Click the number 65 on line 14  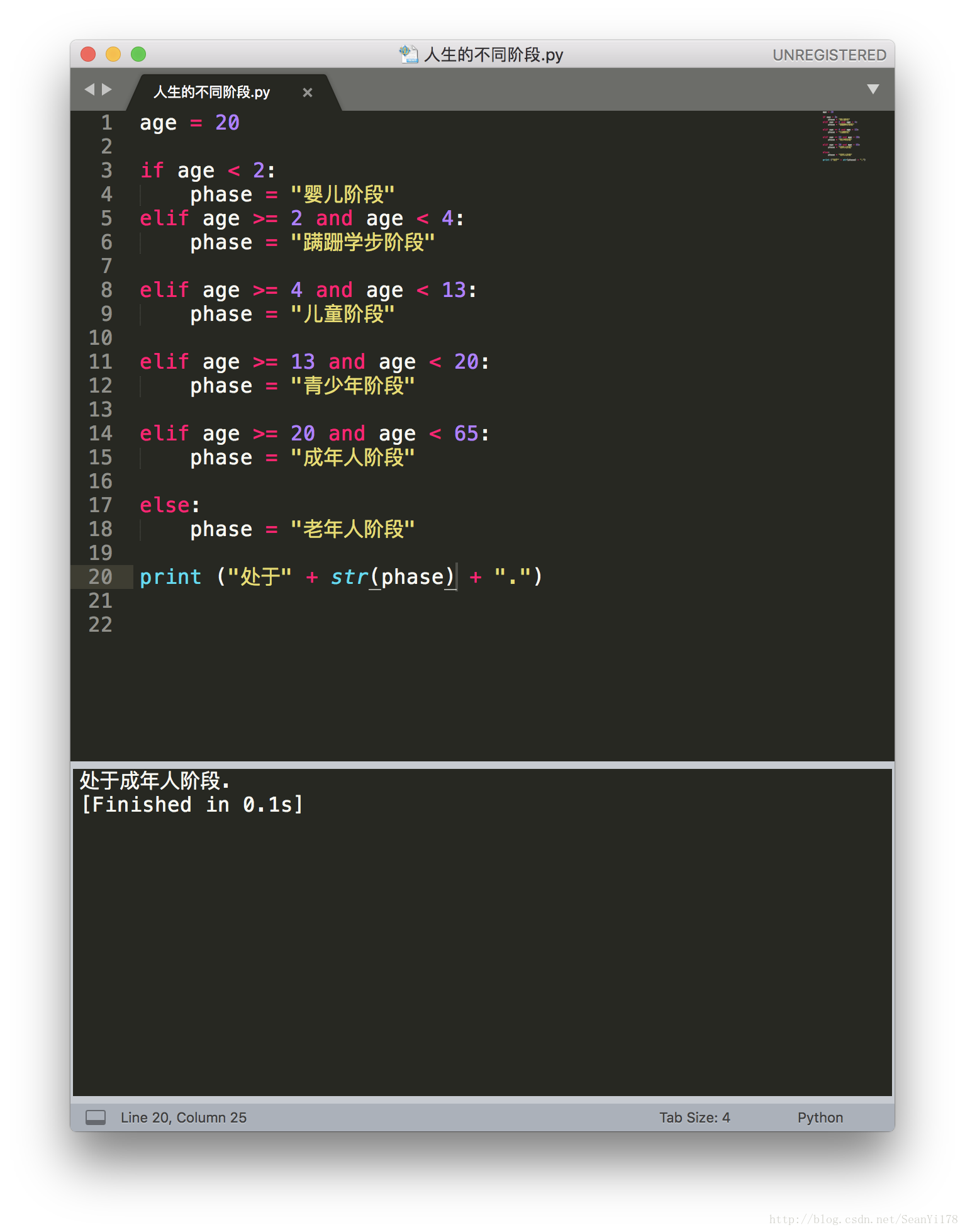[466, 434]
